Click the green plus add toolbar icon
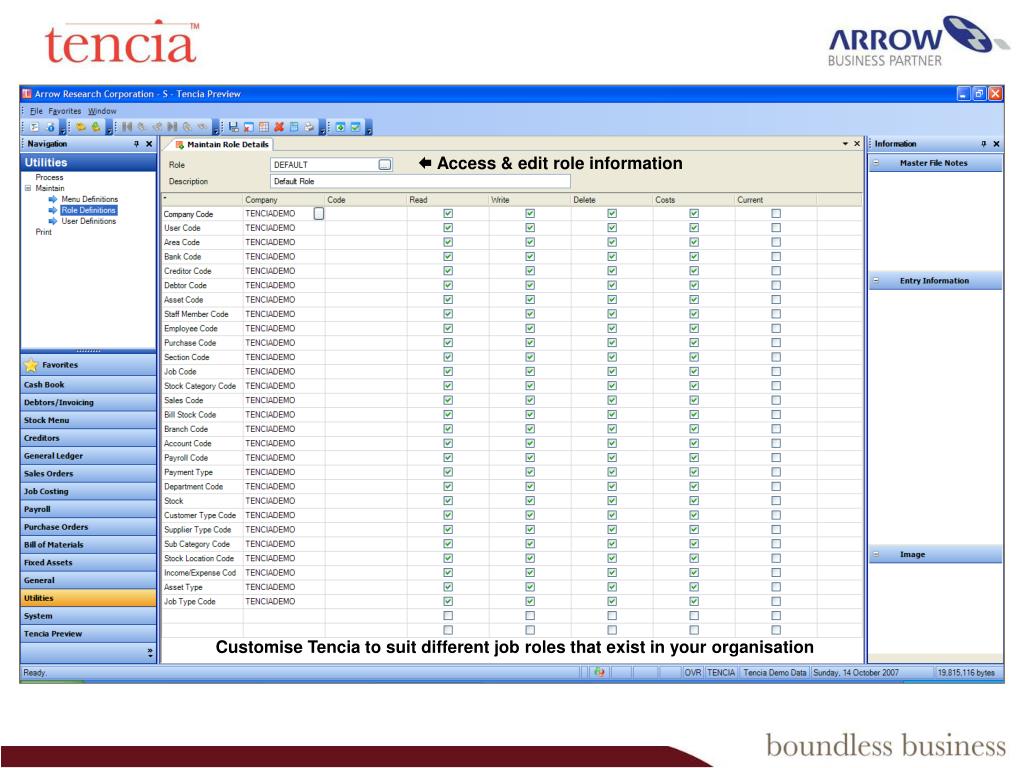Image resolution: width=1024 pixels, height=768 pixels. click(x=340, y=127)
